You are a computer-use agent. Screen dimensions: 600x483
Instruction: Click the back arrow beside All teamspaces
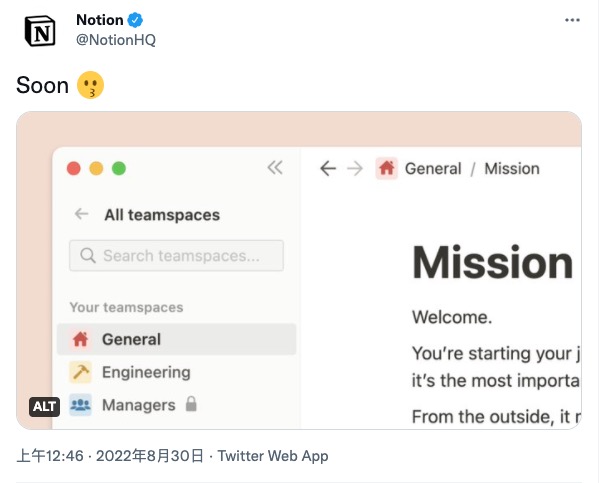pyautogui.click(x=82, y=214)
